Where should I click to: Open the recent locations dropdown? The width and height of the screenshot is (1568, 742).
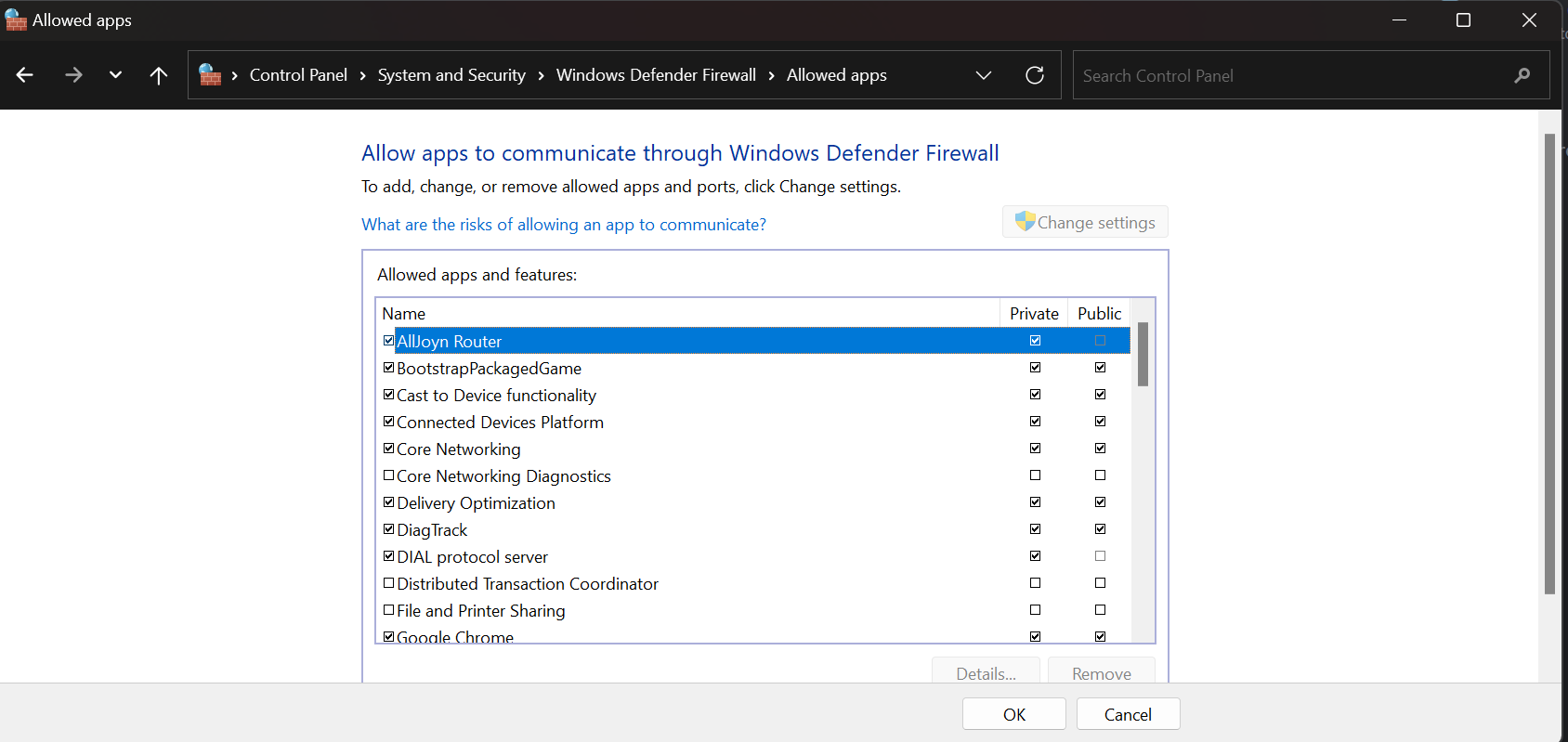pyautogui.click(x=115, y=75)
